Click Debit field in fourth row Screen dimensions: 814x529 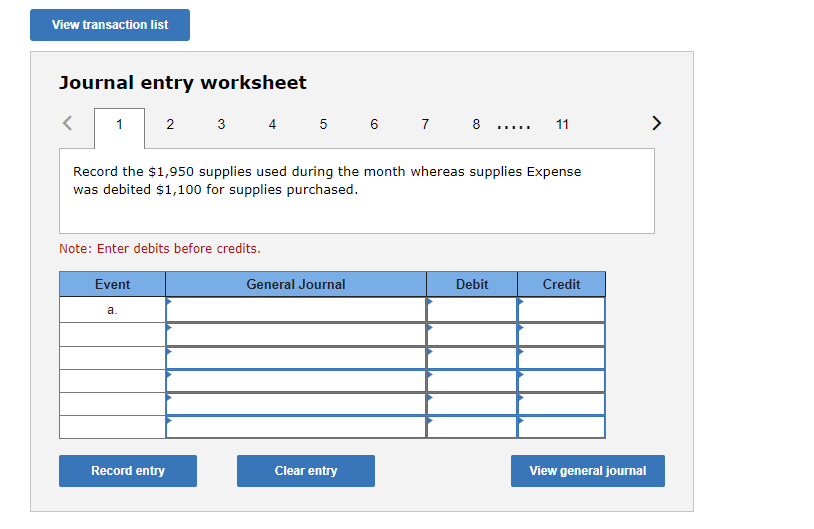(x=472, y=381)
